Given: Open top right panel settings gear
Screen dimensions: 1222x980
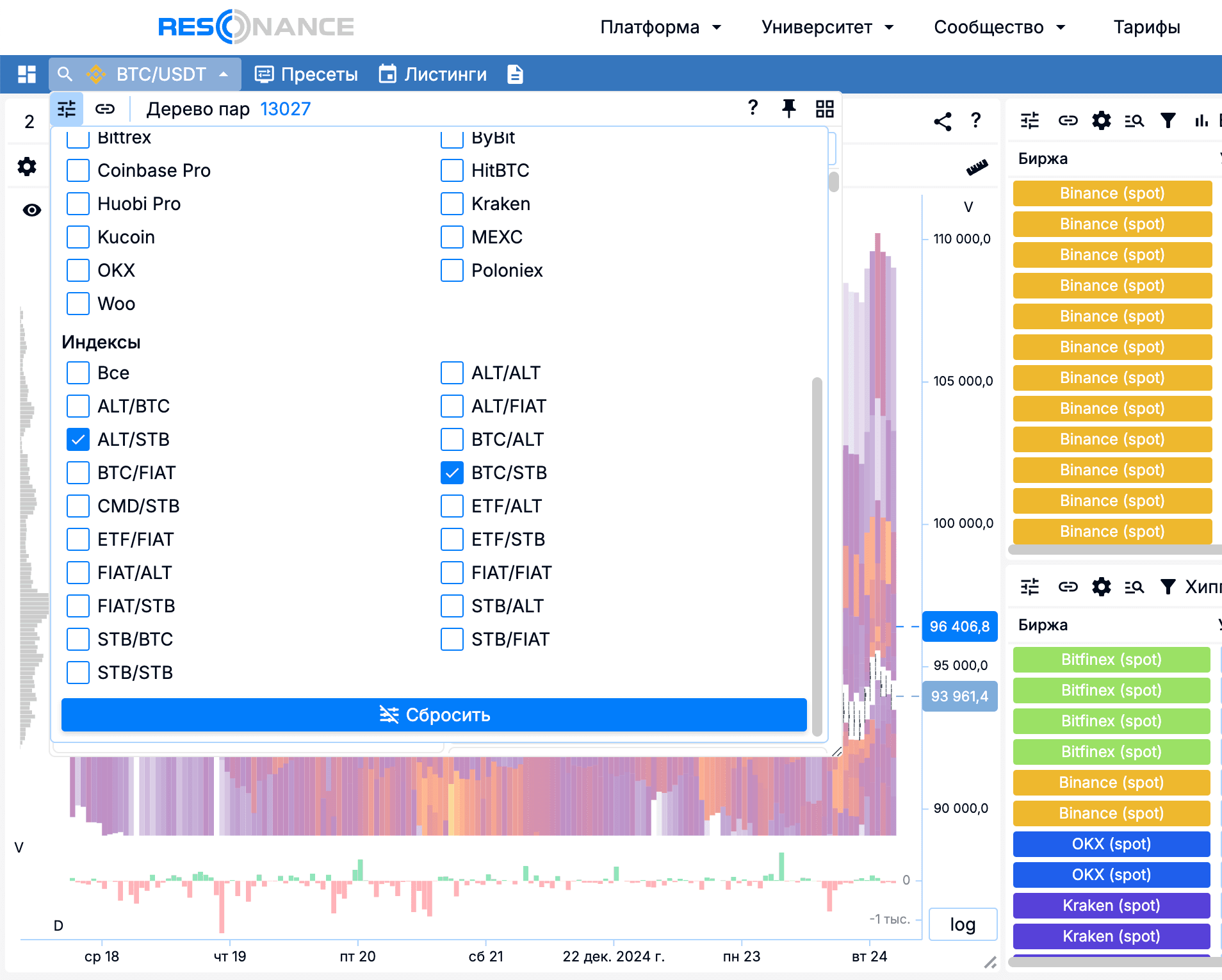Looking at the screenshot, I should coord(1102,120).
